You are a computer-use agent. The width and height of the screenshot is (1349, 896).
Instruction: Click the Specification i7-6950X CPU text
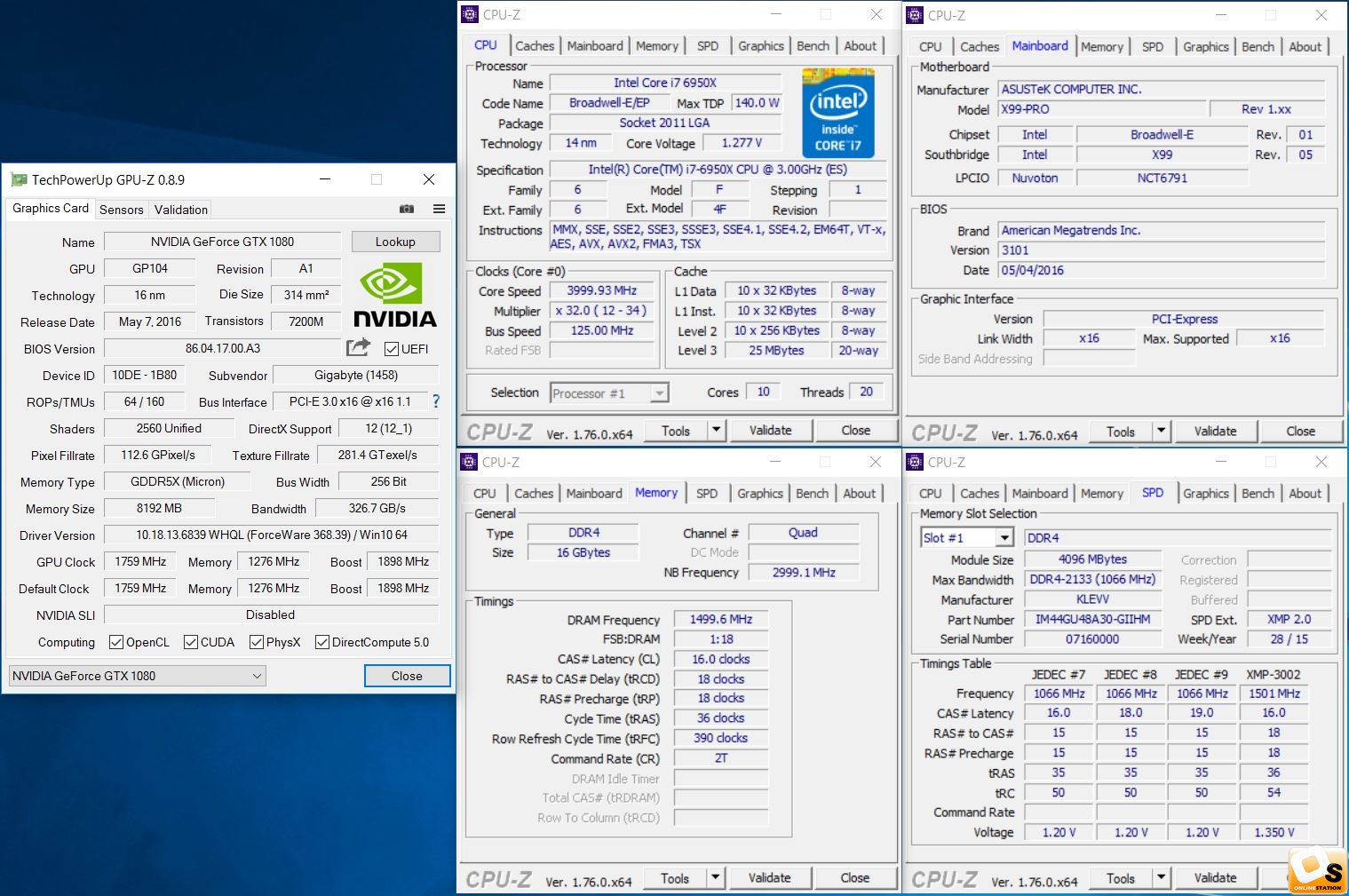point(718,169)
